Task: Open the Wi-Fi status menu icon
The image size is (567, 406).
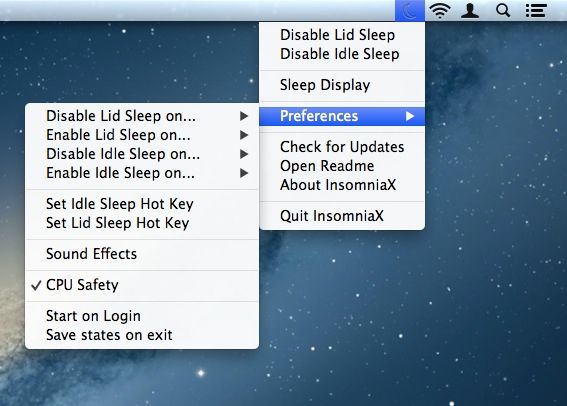Action: coord(440,10)
